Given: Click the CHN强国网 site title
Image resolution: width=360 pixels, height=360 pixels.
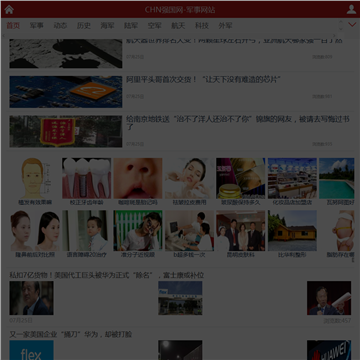Looking at the screenshot, I should point(180,10).
